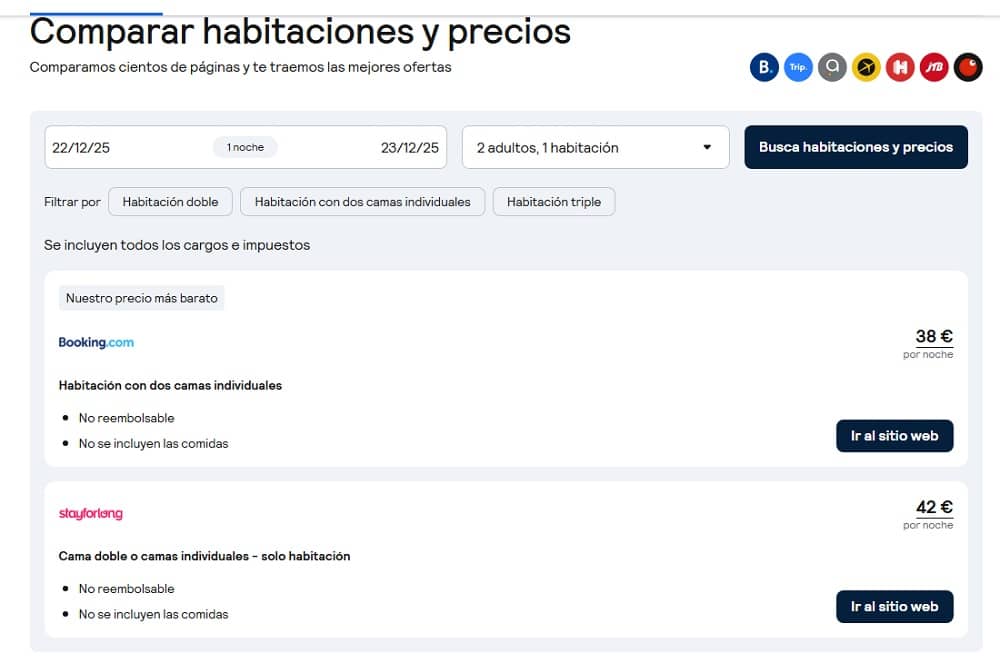Viewport: 1000px width, 663px height.
Task: Toggle 'Habitación con dos camas individuales' filter
Action: [x=362, y=201]
